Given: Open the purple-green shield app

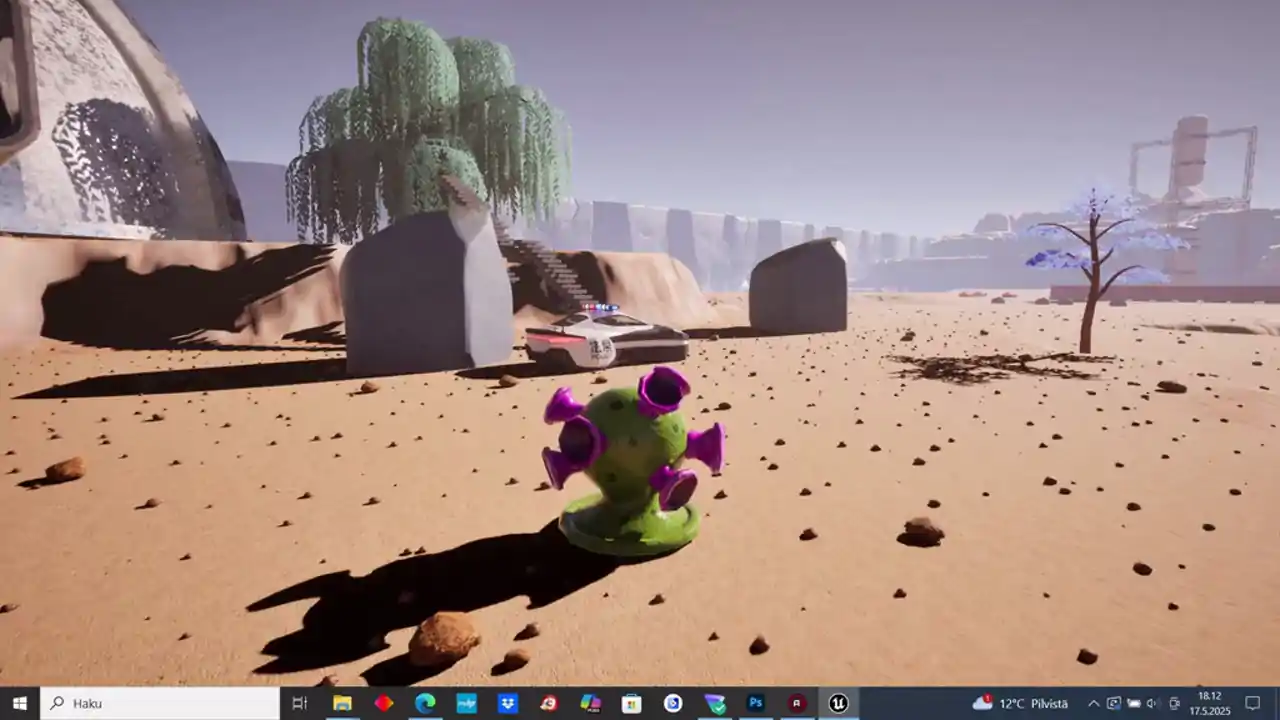Looking at the screenshot, I should click(715, 703).
